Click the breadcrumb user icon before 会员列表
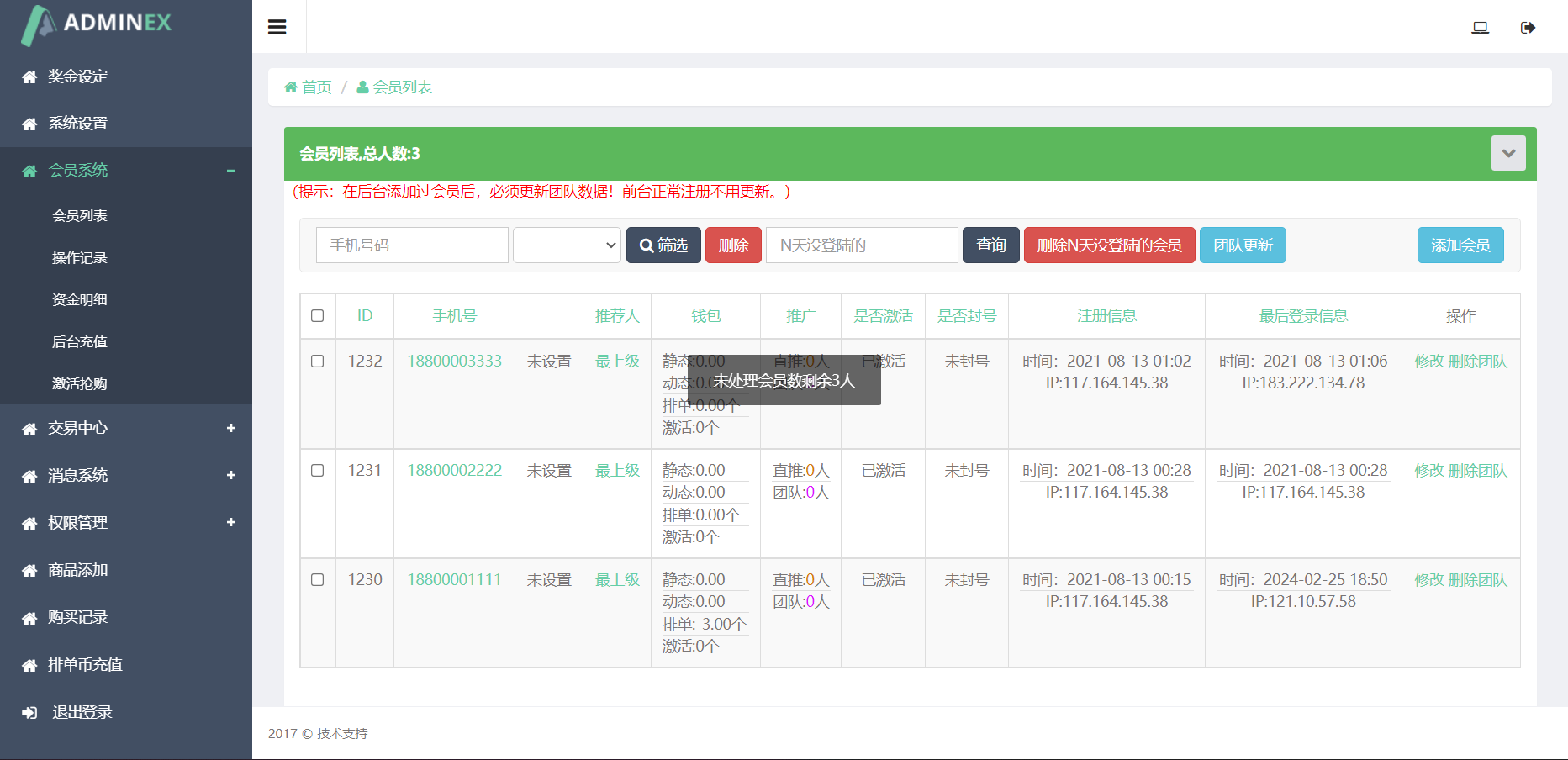This screenshot has width=1568, height=760. tap(363, 87)
